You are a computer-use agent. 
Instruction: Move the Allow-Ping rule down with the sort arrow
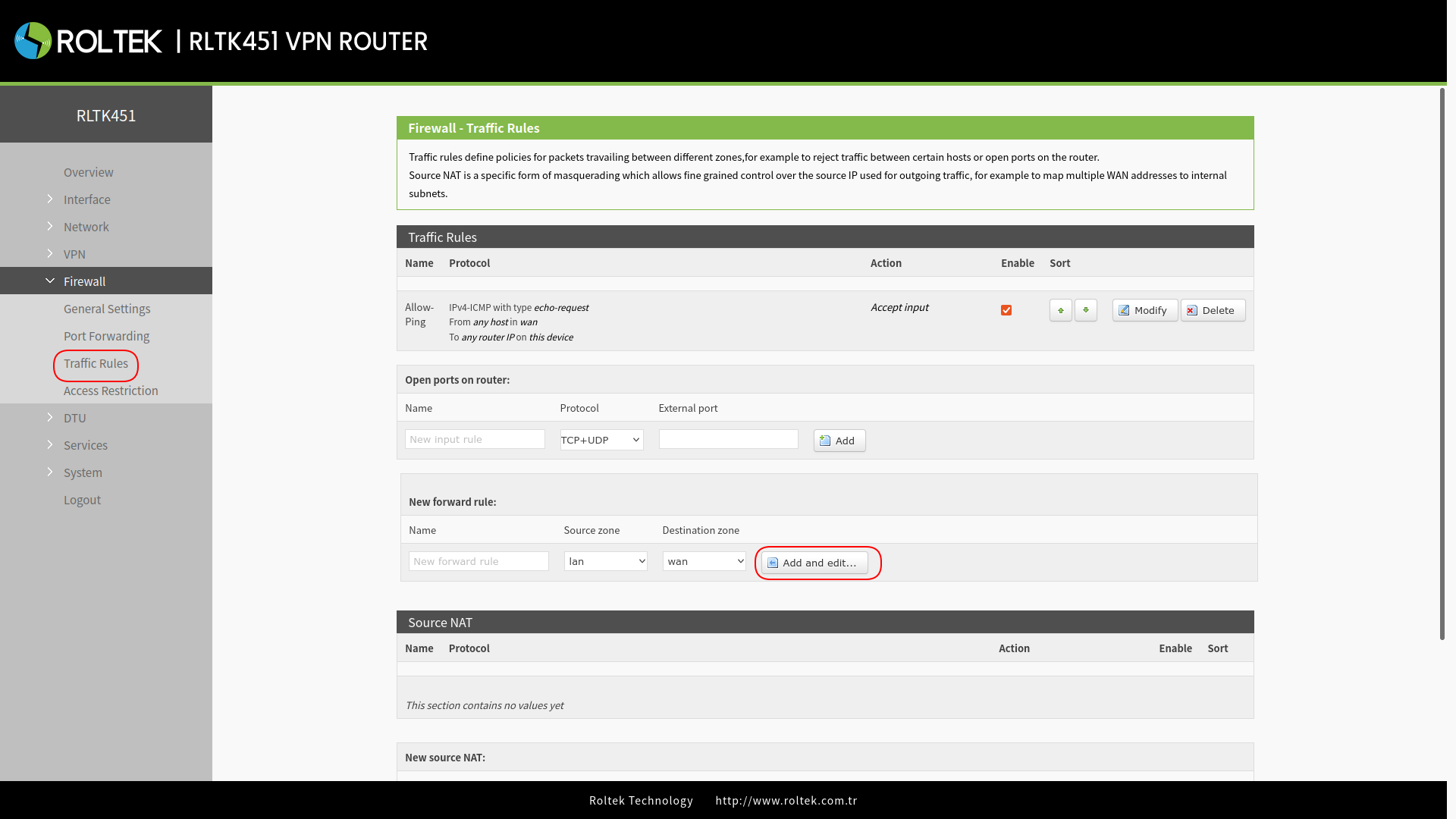click(x=1086, y=310)
